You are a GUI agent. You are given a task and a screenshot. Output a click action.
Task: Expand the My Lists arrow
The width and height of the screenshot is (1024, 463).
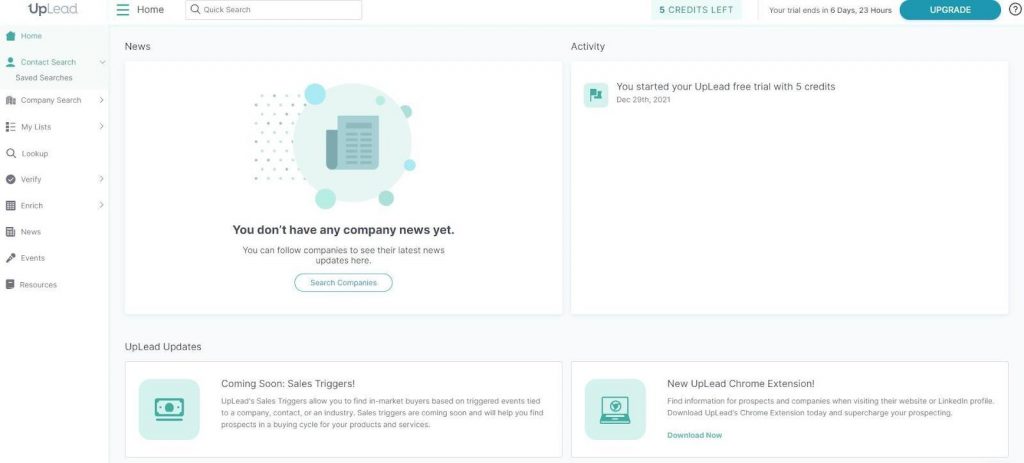click(x=101, y=127)
